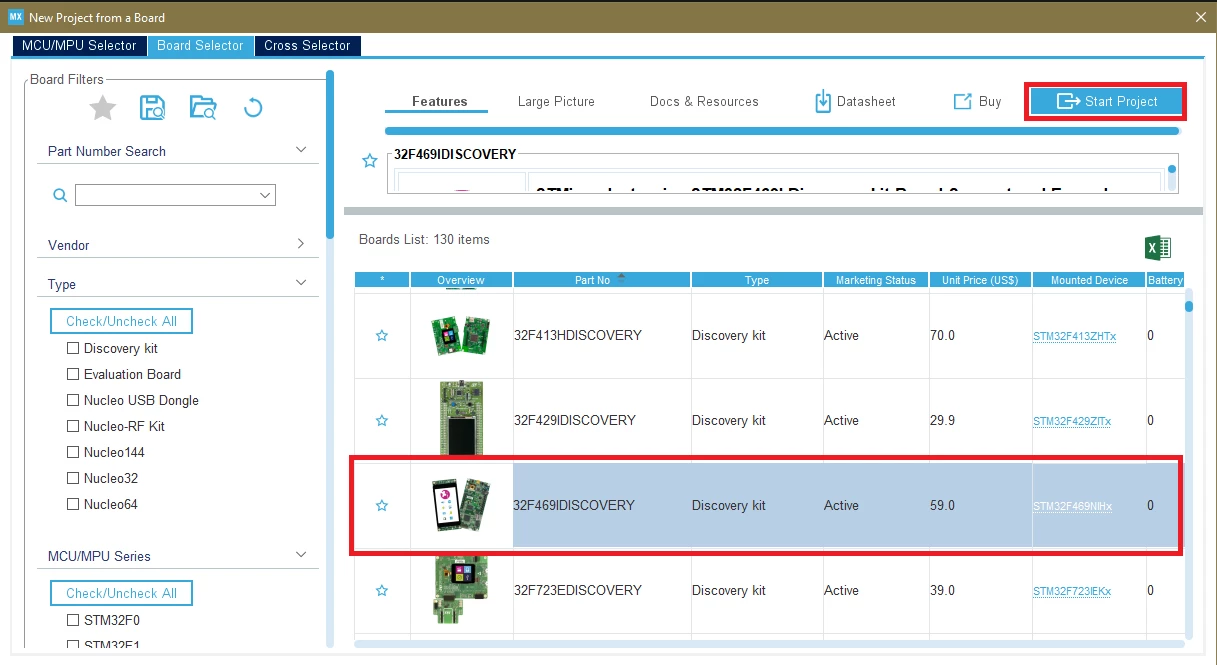
Task: Select the 70.0 unit price cell
Action: pyautogui.click(x=980, y=336)
